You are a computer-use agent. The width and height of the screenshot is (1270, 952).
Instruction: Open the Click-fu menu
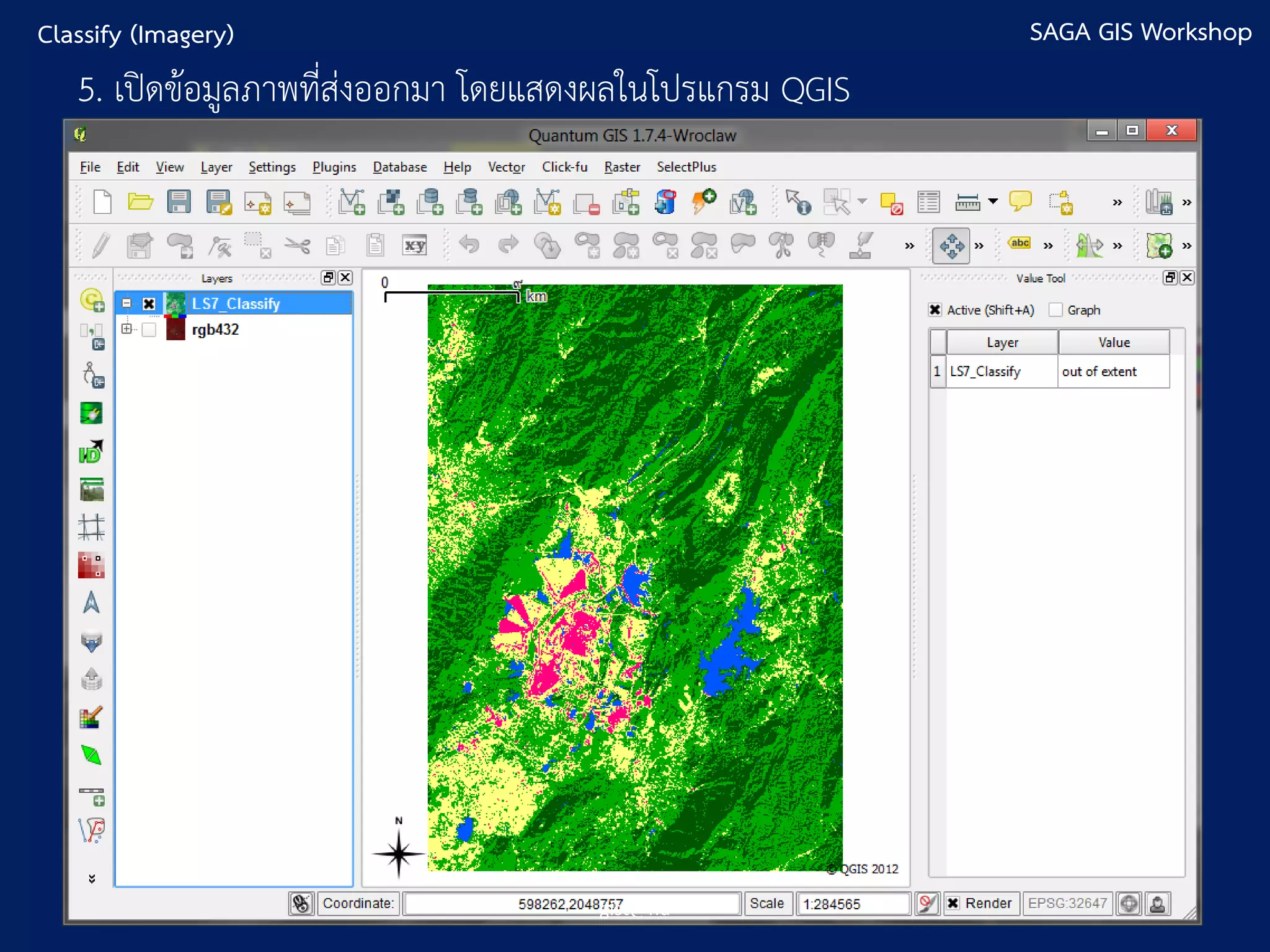tap(564, 167)
